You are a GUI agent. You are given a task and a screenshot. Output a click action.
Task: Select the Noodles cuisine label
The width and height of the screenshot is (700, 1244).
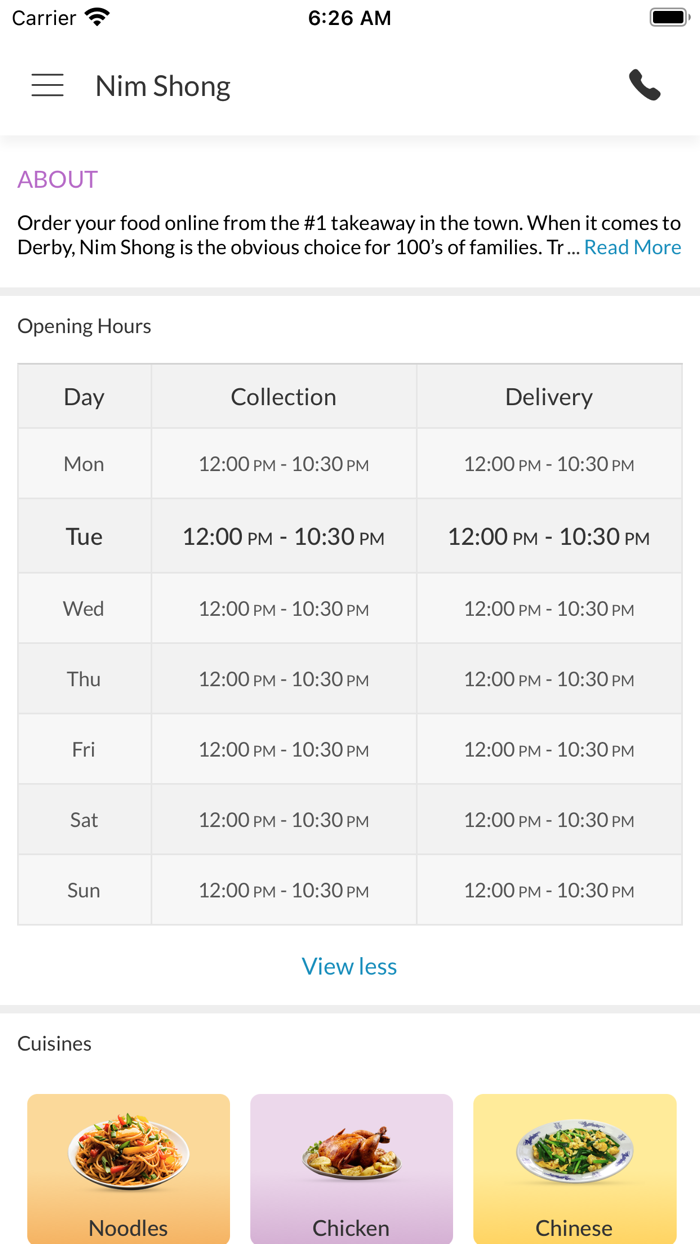click(x=128, y=1227)
